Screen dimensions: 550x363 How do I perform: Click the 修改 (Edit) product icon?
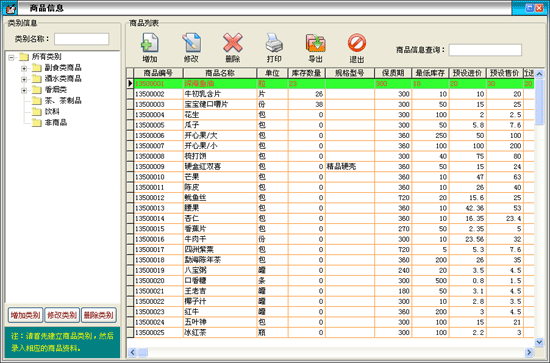191,43
